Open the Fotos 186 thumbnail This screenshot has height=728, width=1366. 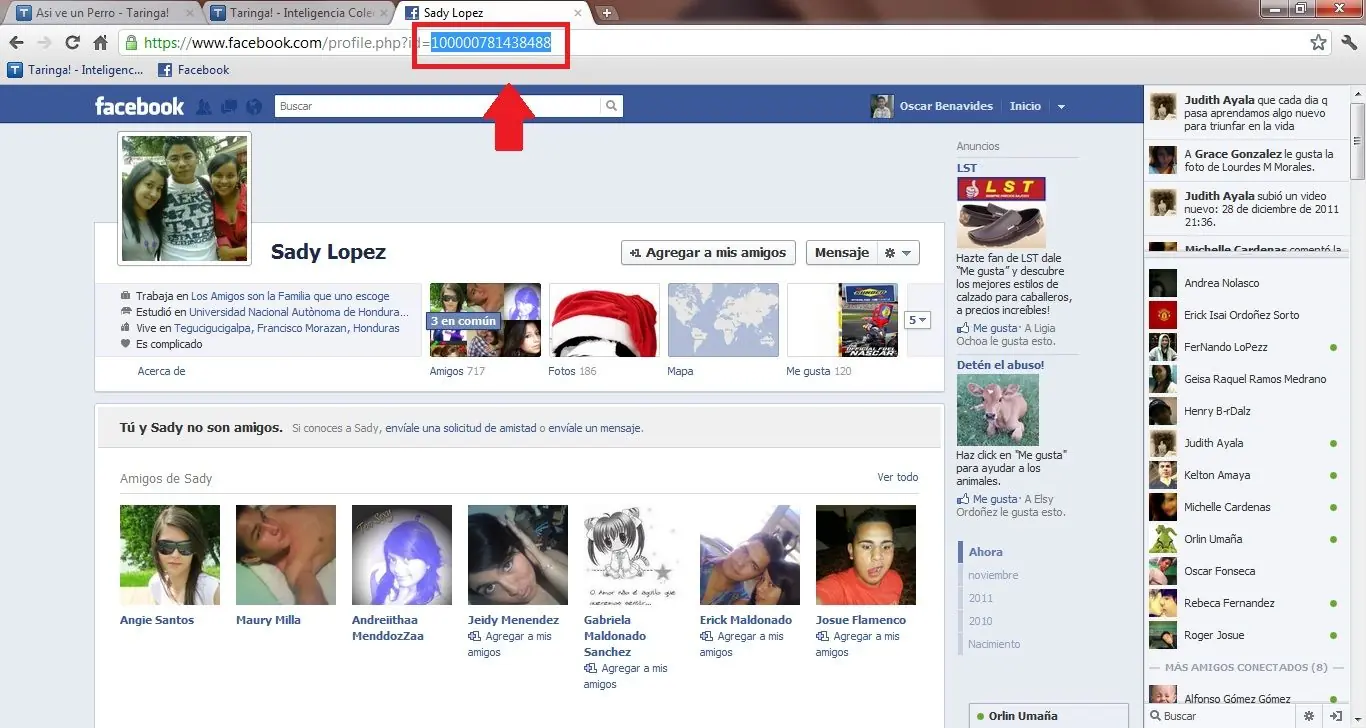[x=604, y=320]
